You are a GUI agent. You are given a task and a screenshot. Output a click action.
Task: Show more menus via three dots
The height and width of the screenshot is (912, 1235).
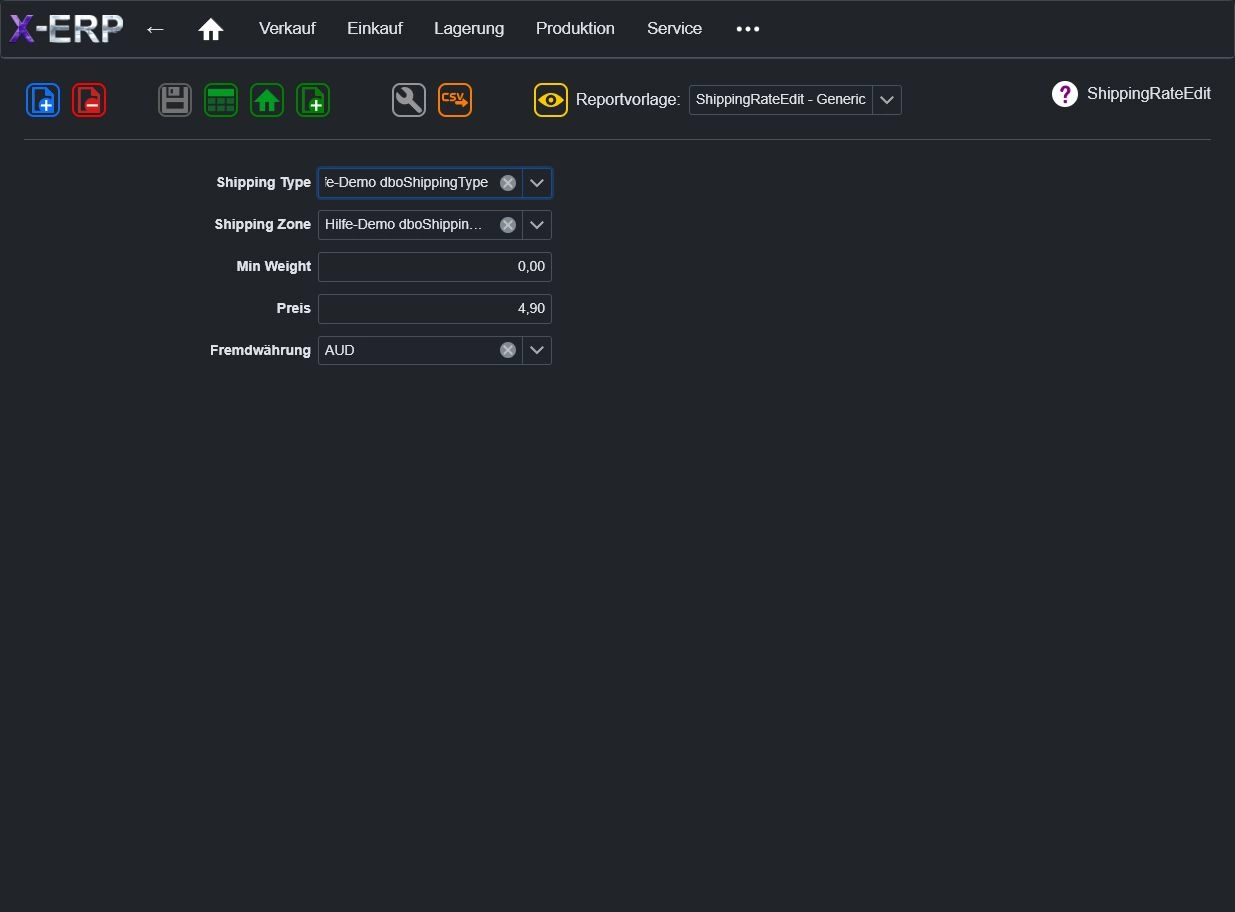pyautogui.click(x=748, y=29)
